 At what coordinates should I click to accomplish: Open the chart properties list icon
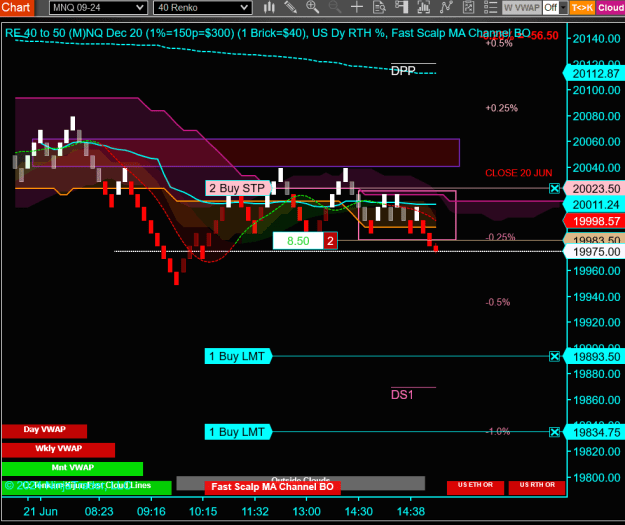coord(490,7)
